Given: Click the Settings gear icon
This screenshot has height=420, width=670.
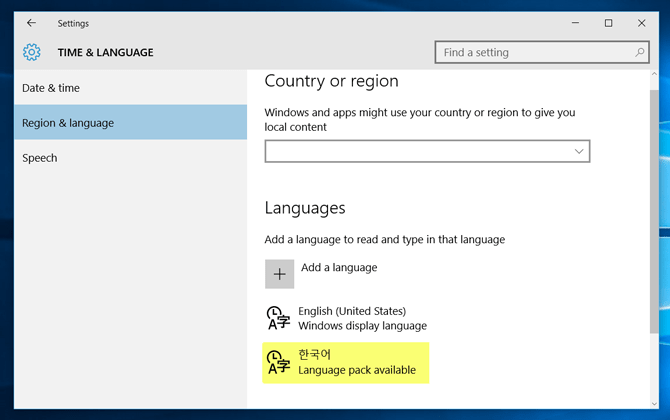Looking at the screenshot, I should pos(32,52).
